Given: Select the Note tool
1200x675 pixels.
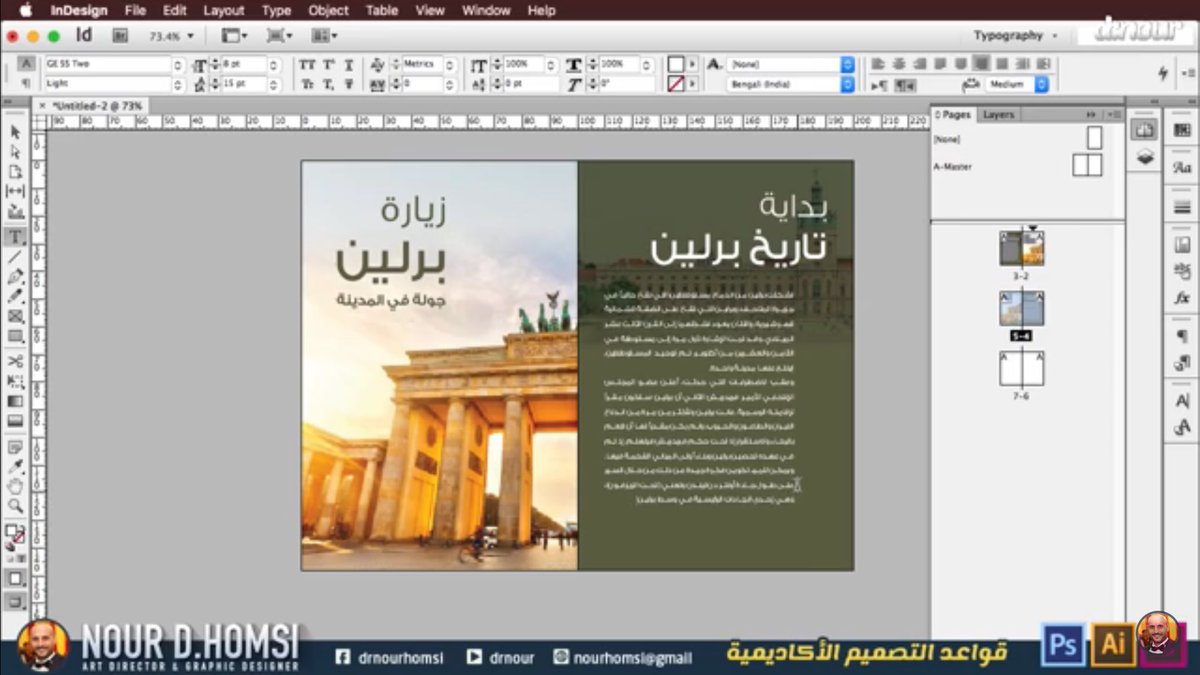Looking at the screenshot, I should (15, 446).
